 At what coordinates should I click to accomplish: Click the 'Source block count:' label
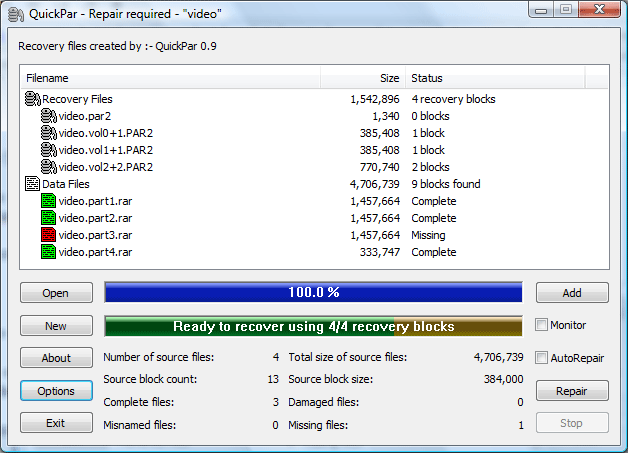point(150,379)
